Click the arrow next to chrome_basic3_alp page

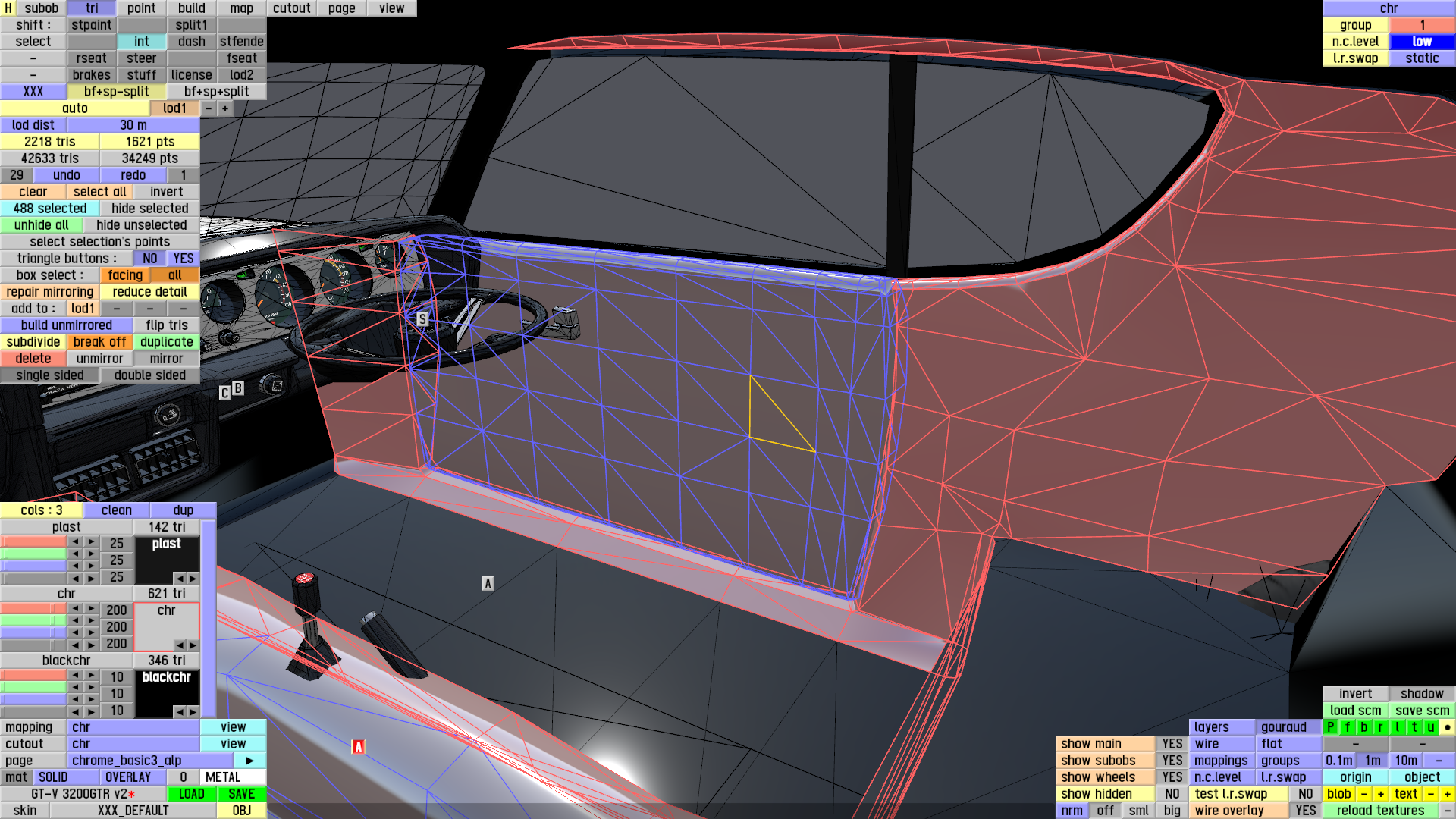(249, 761)
